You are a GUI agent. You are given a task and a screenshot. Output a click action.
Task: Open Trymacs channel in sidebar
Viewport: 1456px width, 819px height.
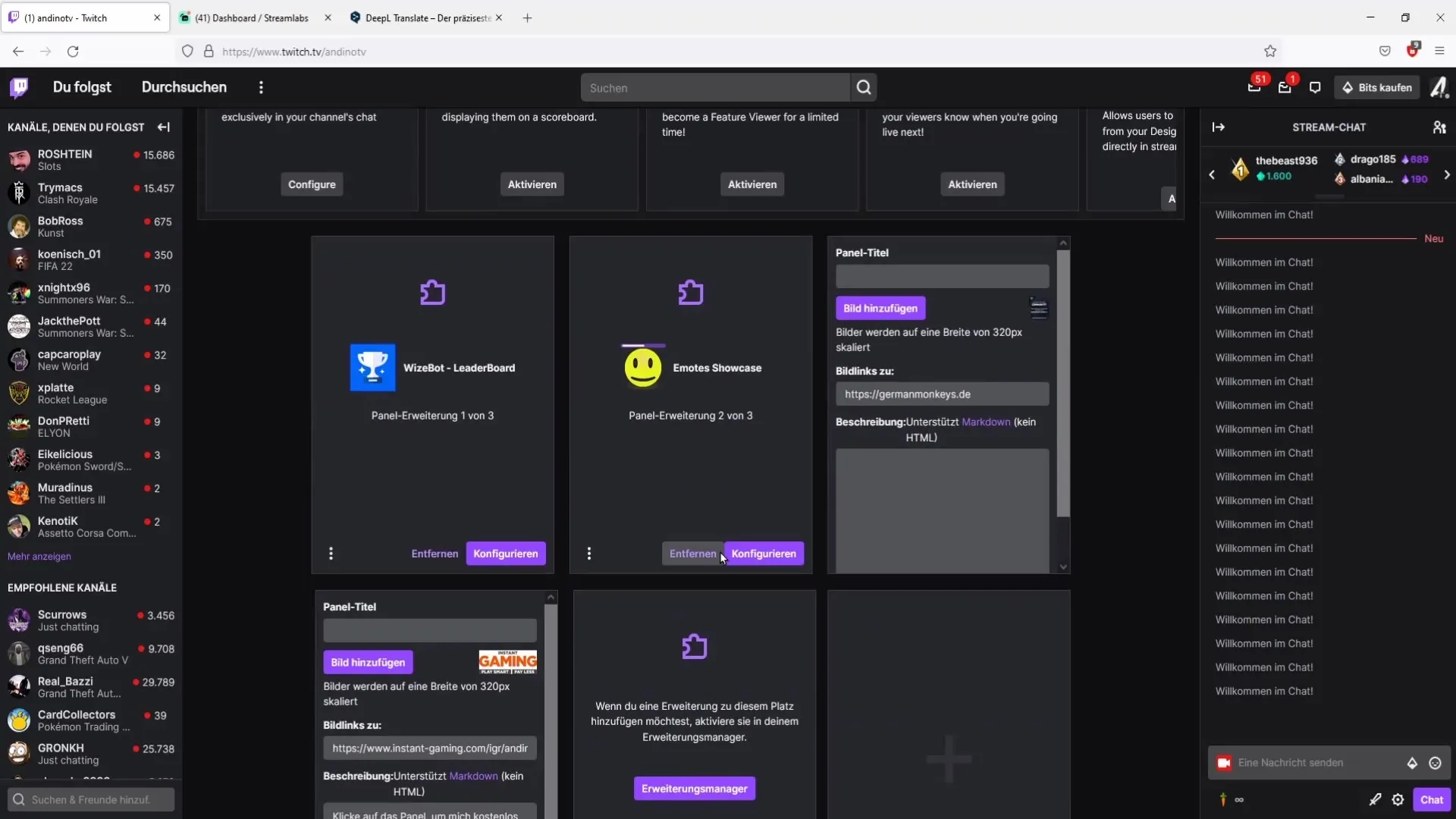tap(91, 193)
